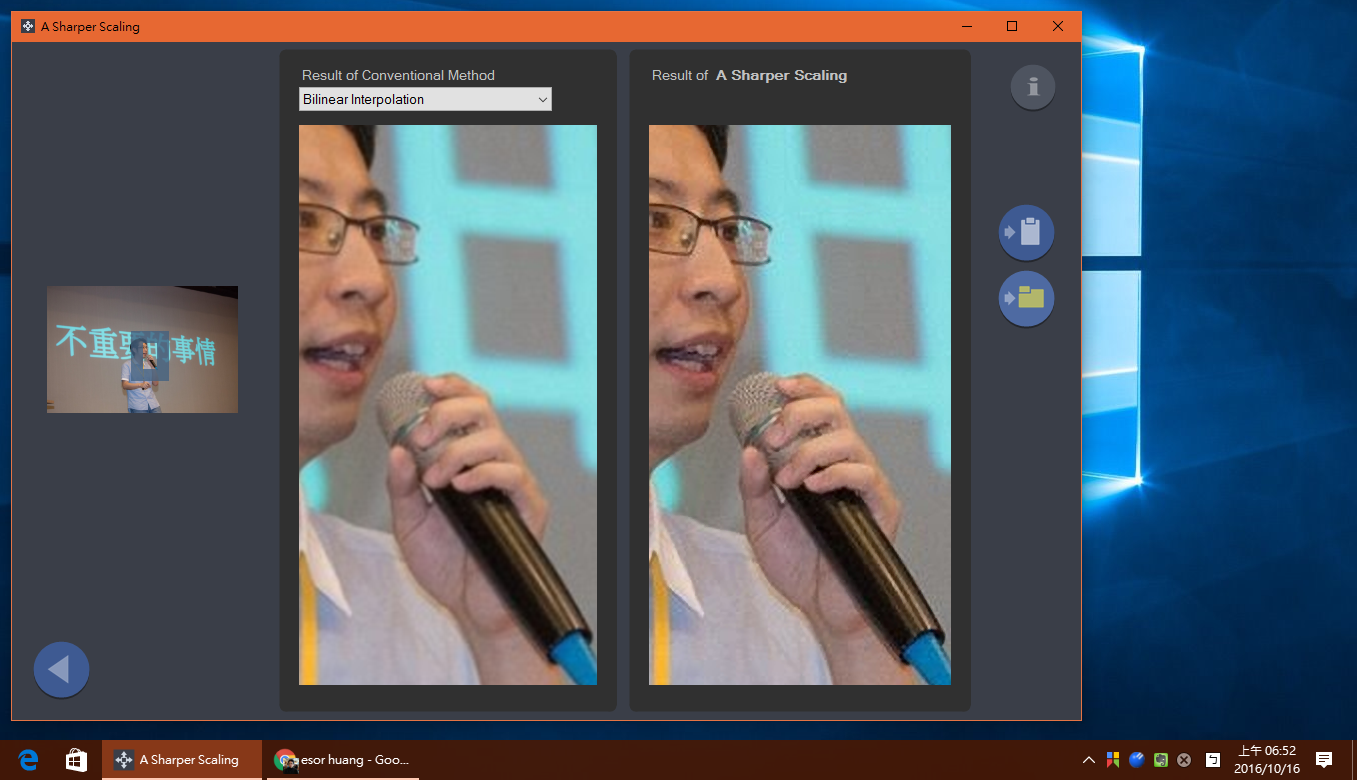Screen dimensions: 1357x780
Task: Switch to A Sharper Scaling taskbar button
Action: 181,760
